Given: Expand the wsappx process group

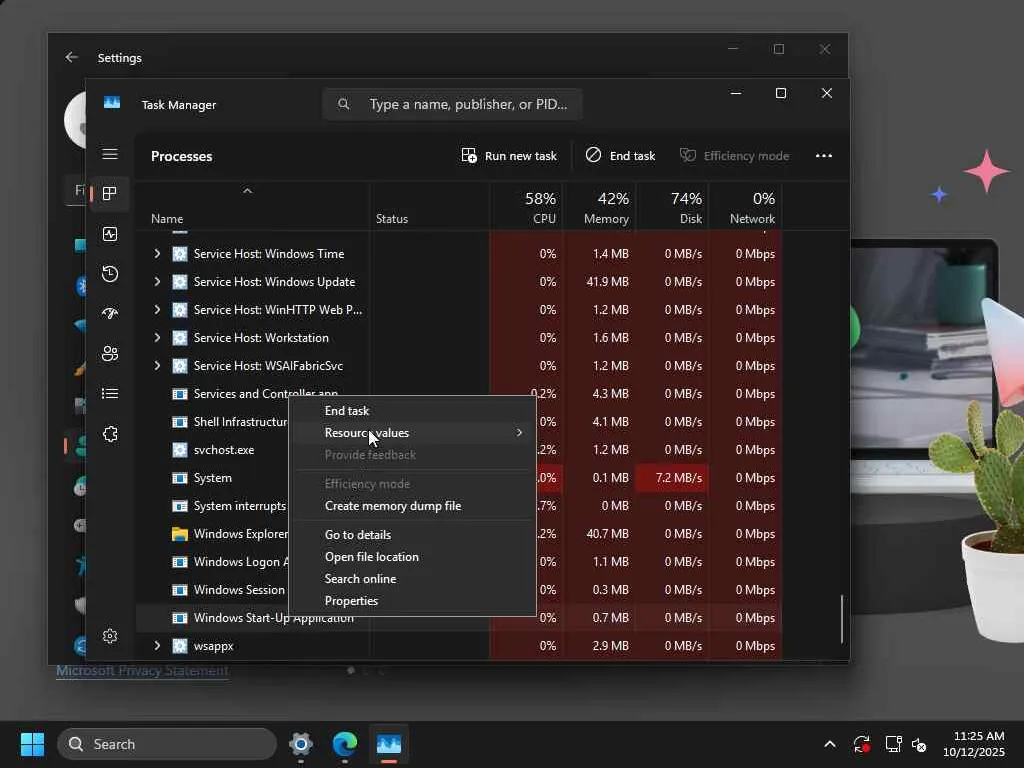Looking at the screenshot, I should point(157,646).
